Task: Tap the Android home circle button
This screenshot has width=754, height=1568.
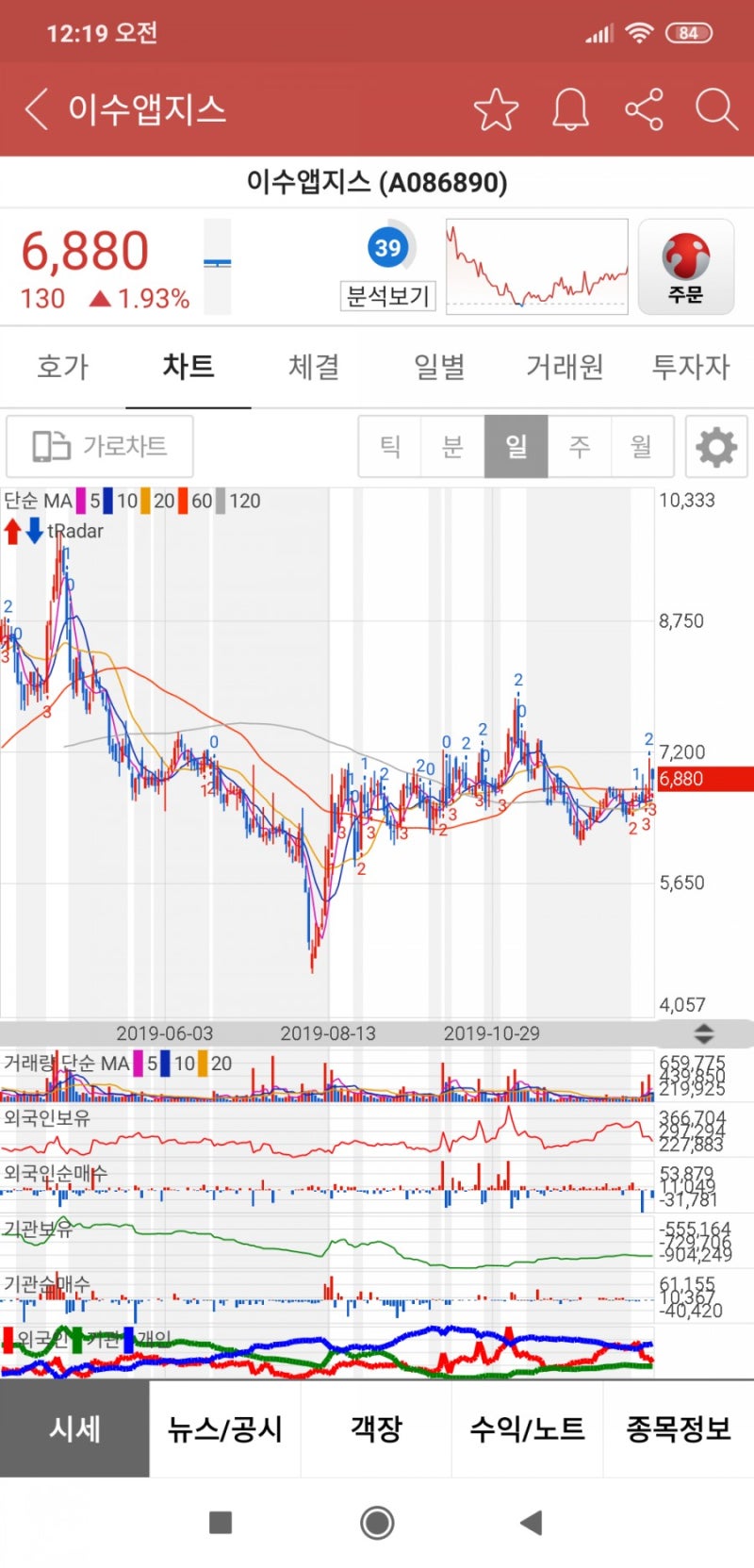Action: 377,1522
